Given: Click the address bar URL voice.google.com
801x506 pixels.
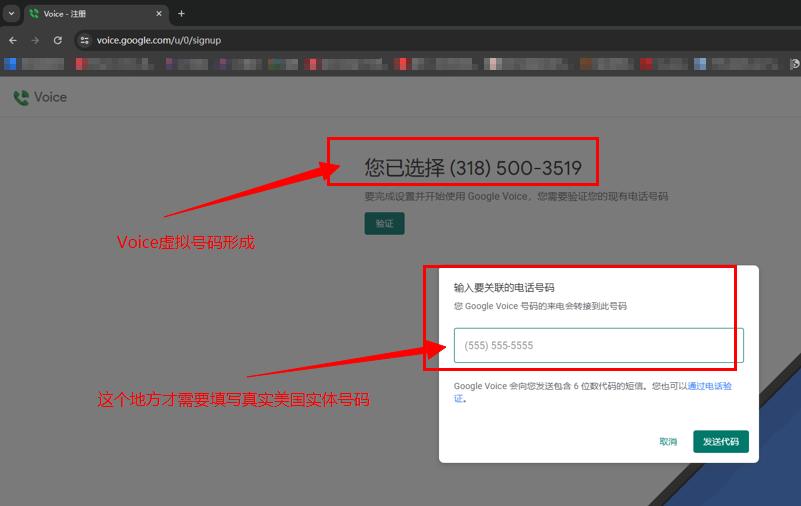Looking at the screenshot, I should click(159, 40).
